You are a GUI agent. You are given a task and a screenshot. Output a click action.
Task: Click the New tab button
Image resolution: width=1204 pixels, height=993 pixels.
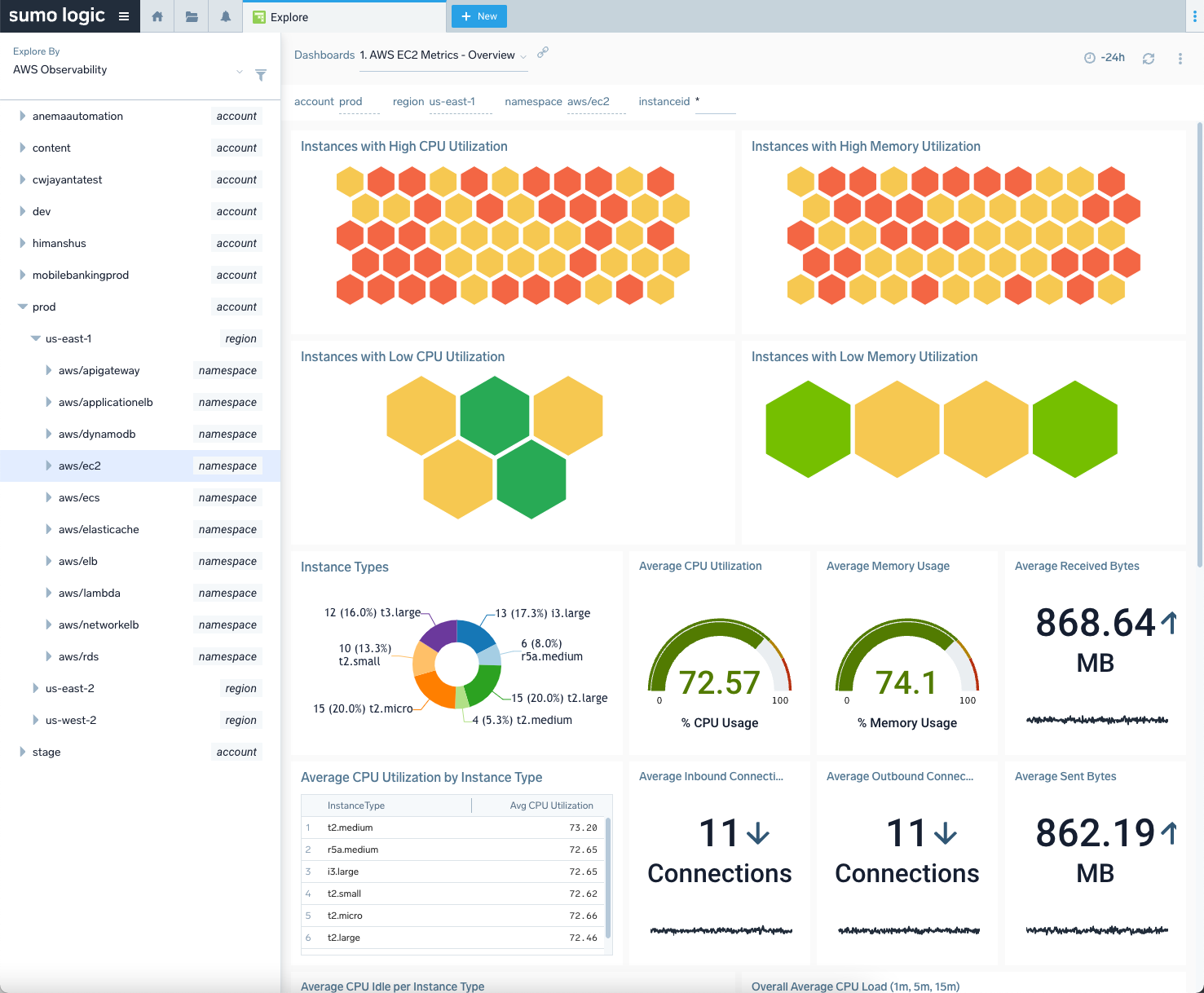479,16
